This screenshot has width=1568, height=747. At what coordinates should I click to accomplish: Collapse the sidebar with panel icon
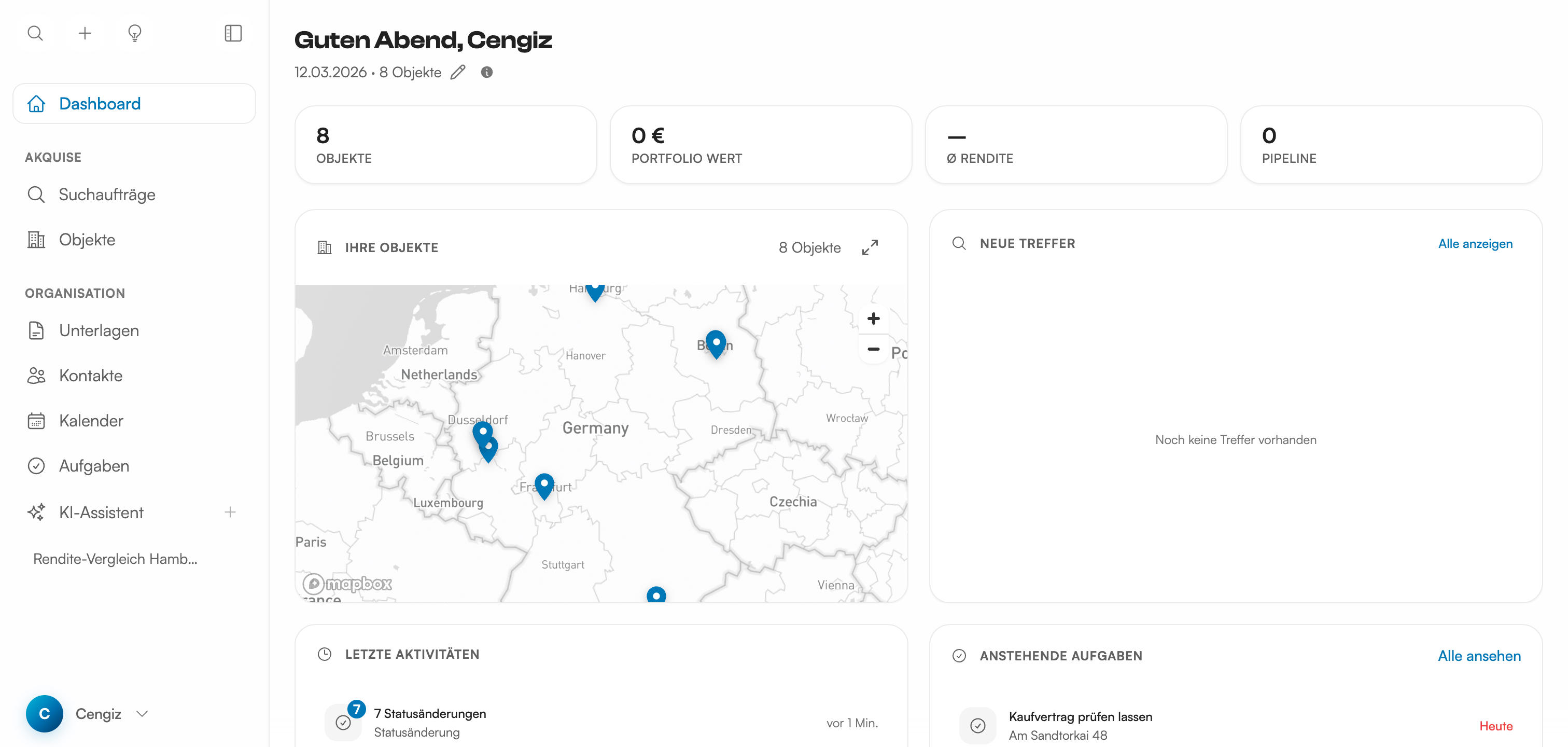(x=233, y=33)
